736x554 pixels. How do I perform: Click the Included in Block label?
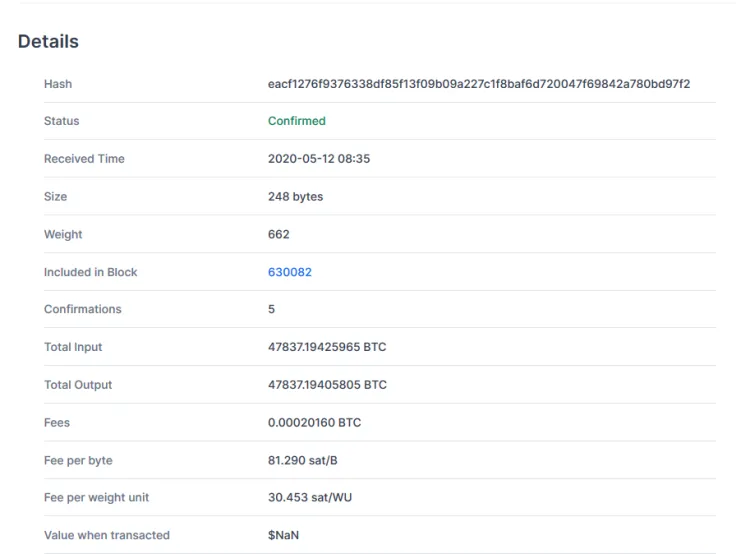coord(90,272)
